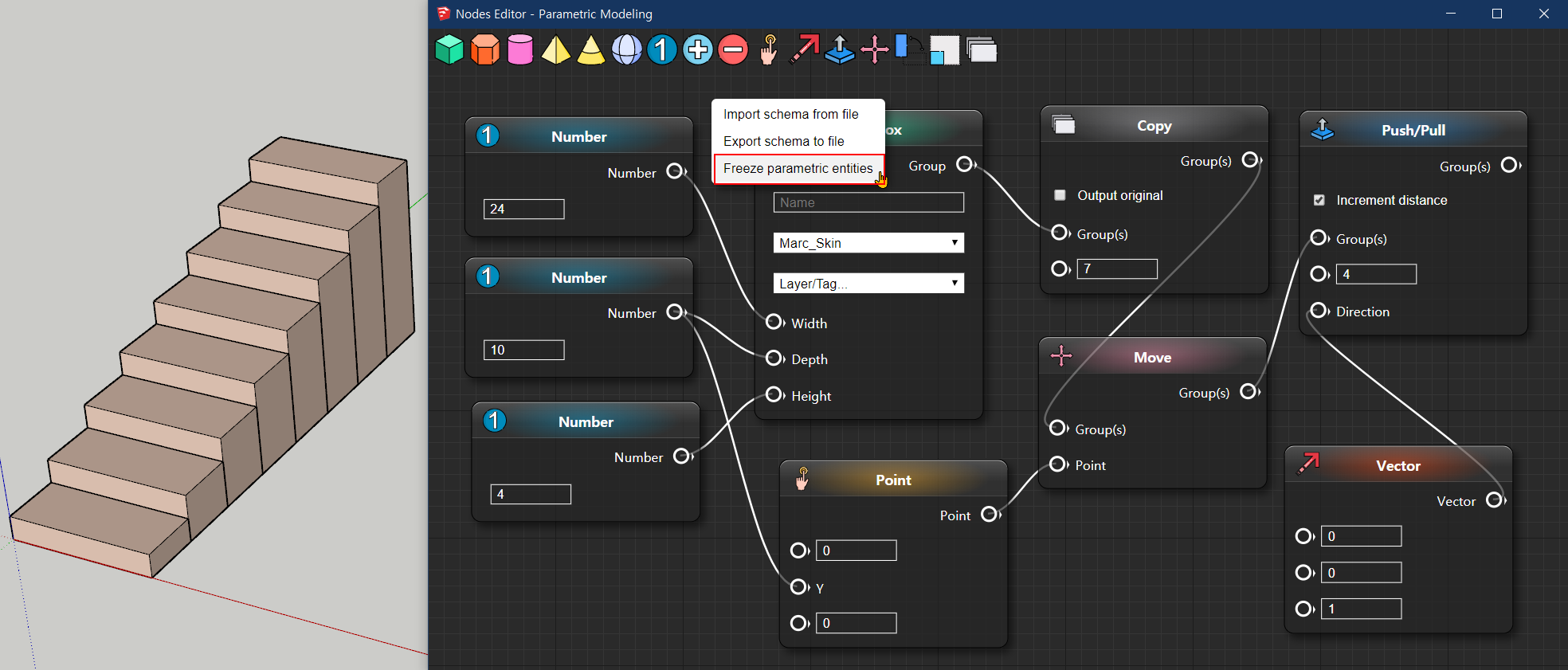This screenshot has height=670, width=1568.
Task: Add a Cone node from the toolbar
Action: pyautogui.click(x=590, y=49)
